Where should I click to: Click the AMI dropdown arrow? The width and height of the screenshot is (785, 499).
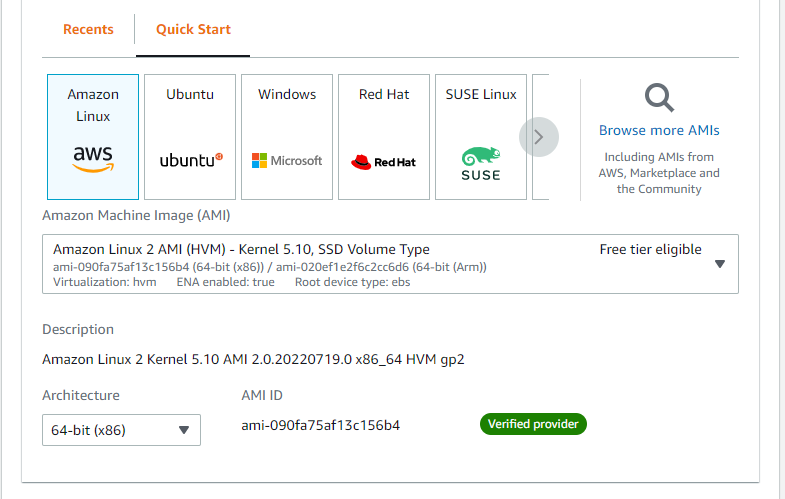pyautogui.click(x=720, y=264)
